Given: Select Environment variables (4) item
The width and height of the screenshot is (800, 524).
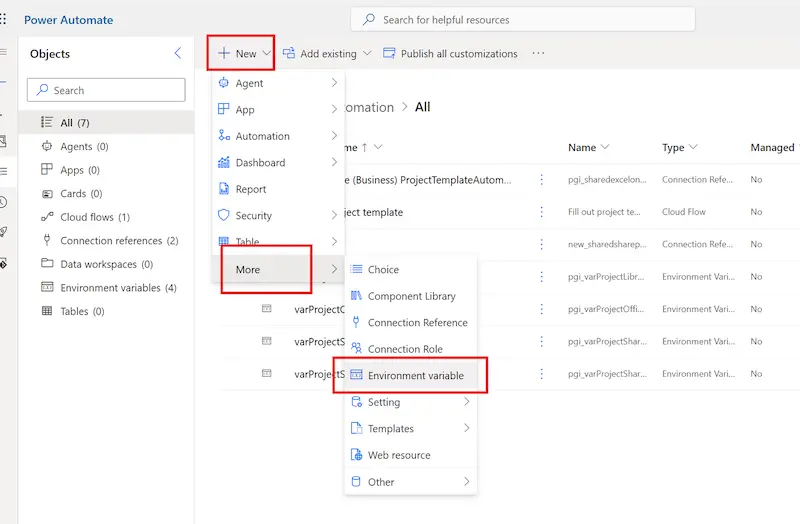Looking at the screenshot, I should (106, 287).
